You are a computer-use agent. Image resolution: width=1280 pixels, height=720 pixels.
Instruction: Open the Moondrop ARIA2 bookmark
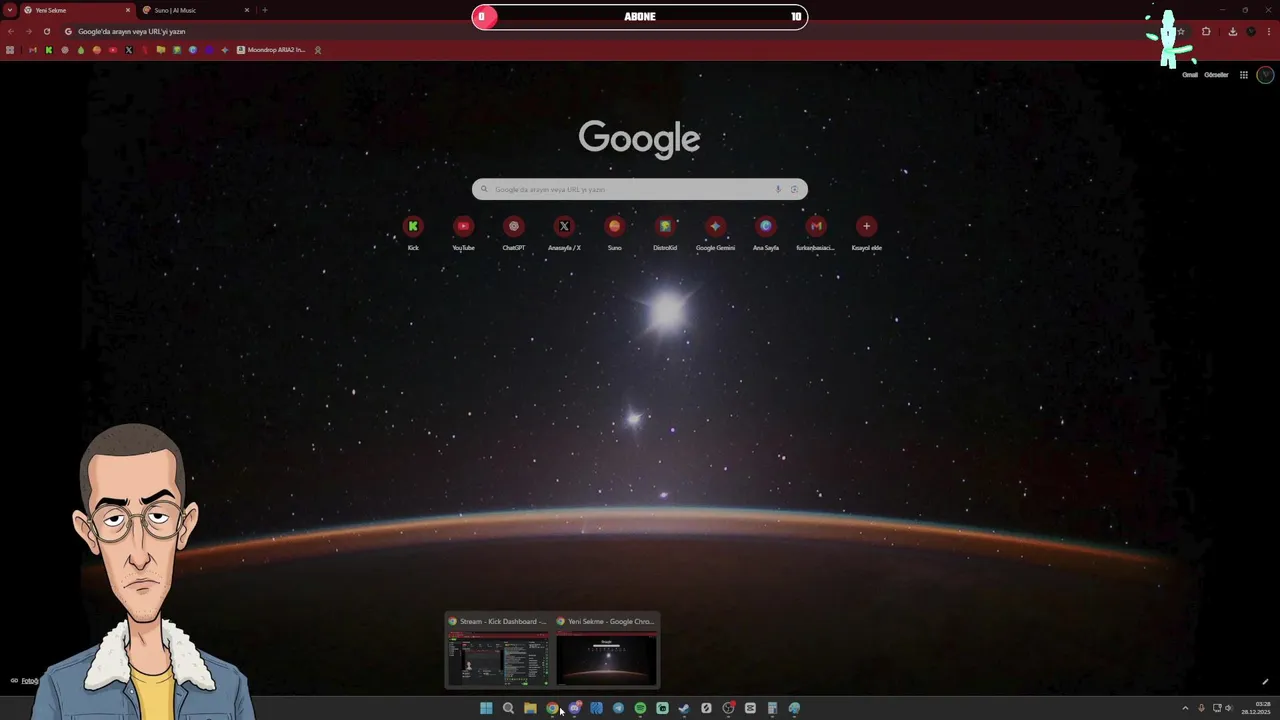tap(271, 50)
